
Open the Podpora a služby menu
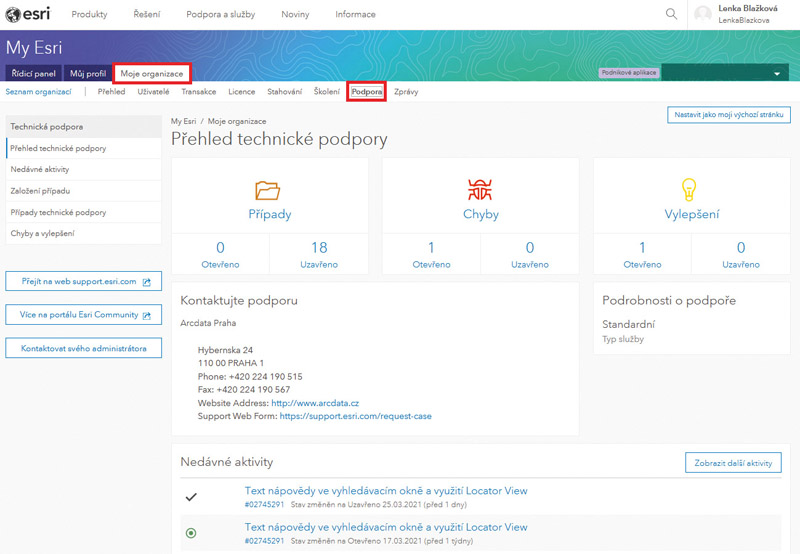coord(220,14)
